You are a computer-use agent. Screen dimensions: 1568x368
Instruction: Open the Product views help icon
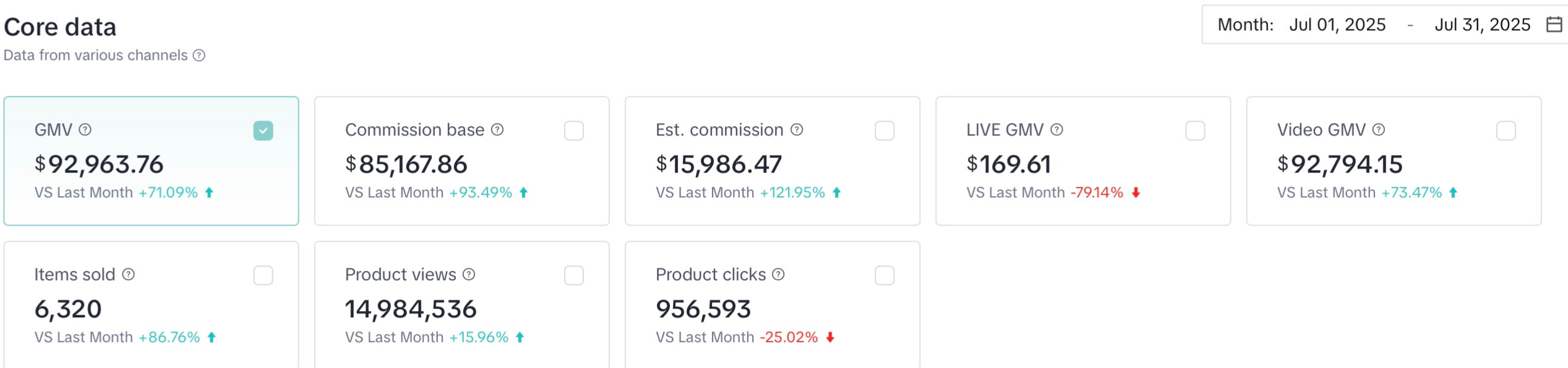tap(468, 275)
